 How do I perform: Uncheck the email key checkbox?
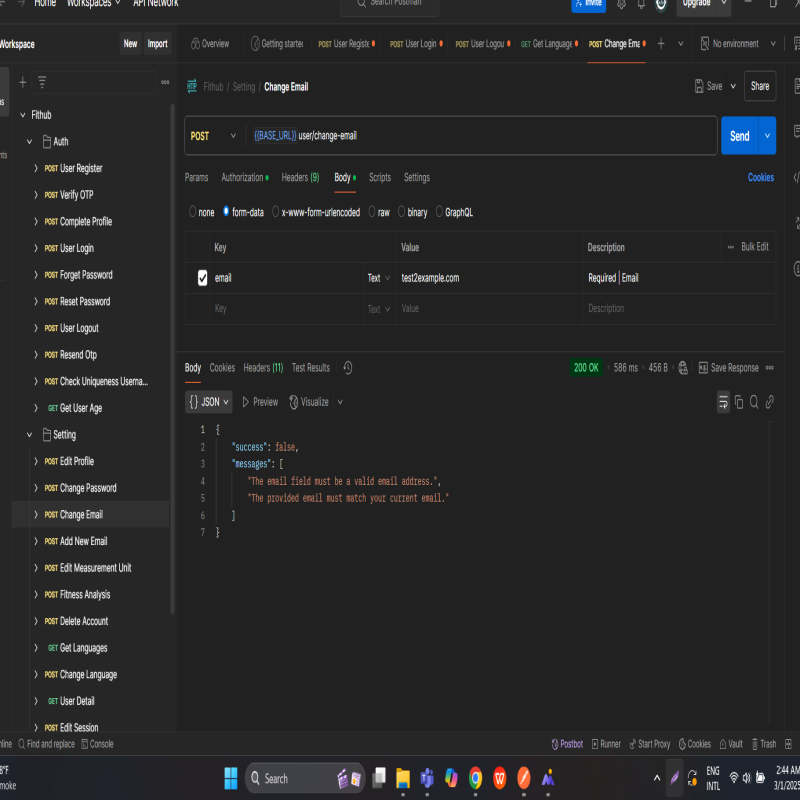(x=202, y=278)
